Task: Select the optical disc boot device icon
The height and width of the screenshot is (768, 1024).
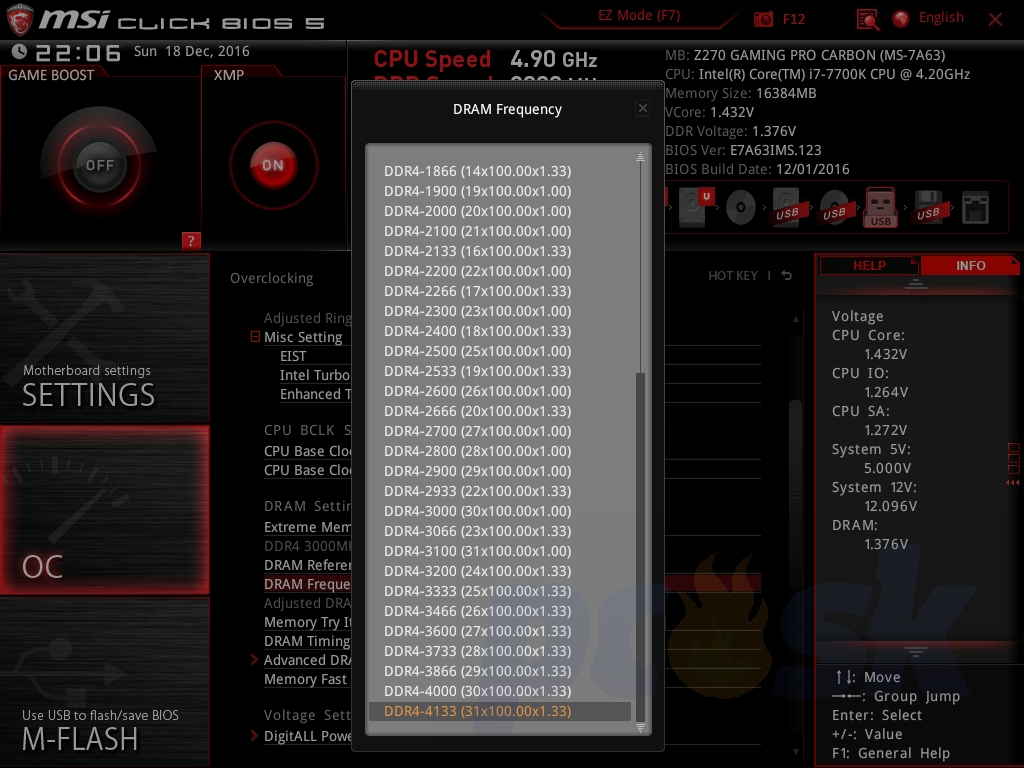Action: [741, 208]
